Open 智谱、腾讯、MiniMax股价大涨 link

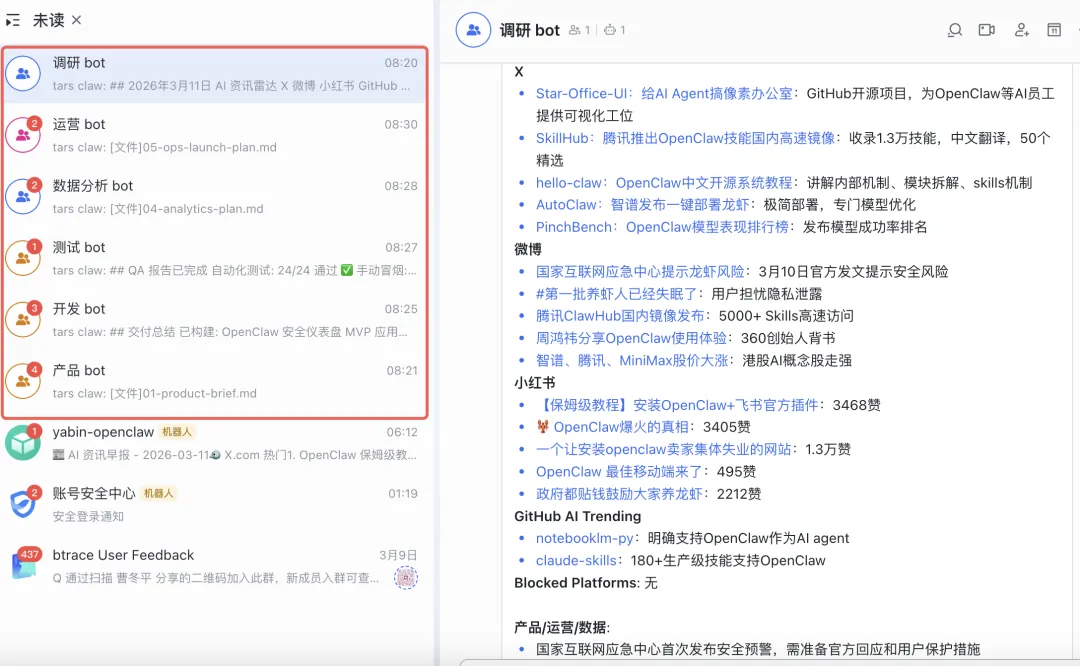[x=632, y=360]
